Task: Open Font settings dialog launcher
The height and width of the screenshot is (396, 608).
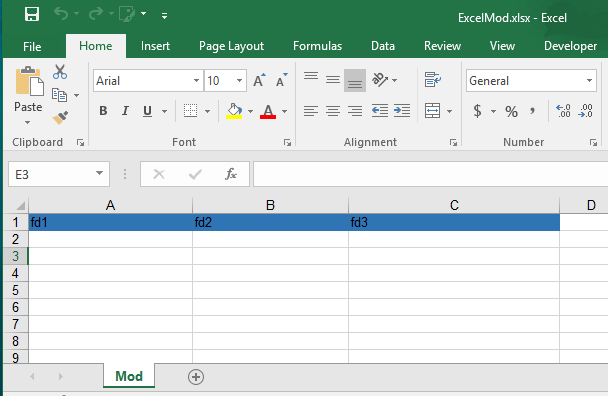Action: (287, 143)
